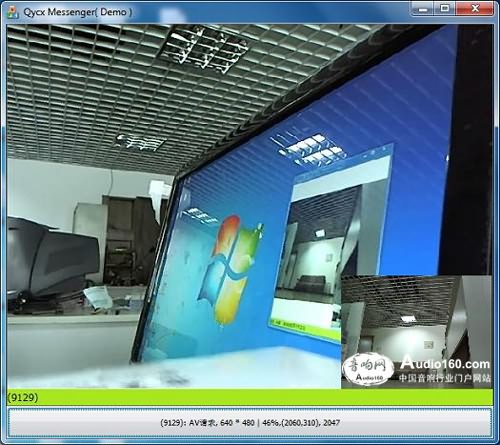Click the wall switch in the preview thumbnail

[429, 344]
